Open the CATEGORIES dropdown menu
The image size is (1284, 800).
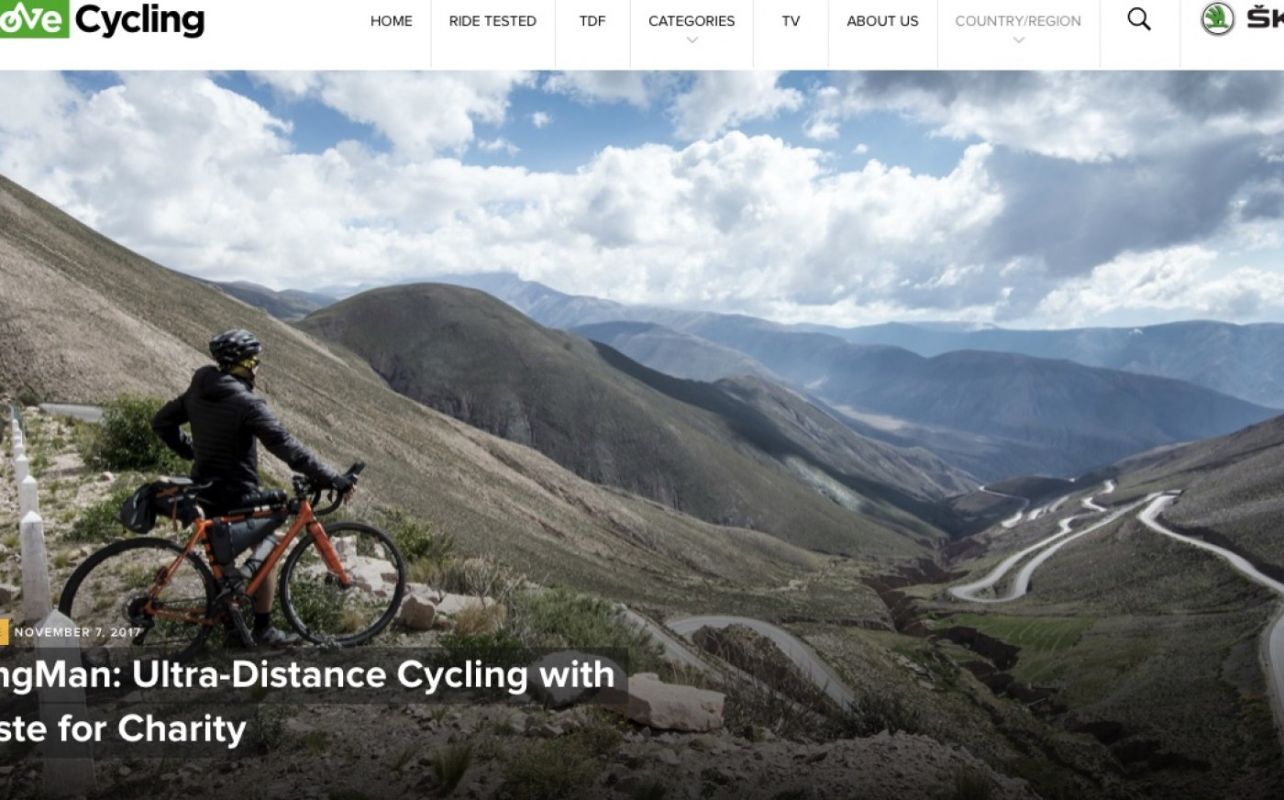[x=691, y=21]
